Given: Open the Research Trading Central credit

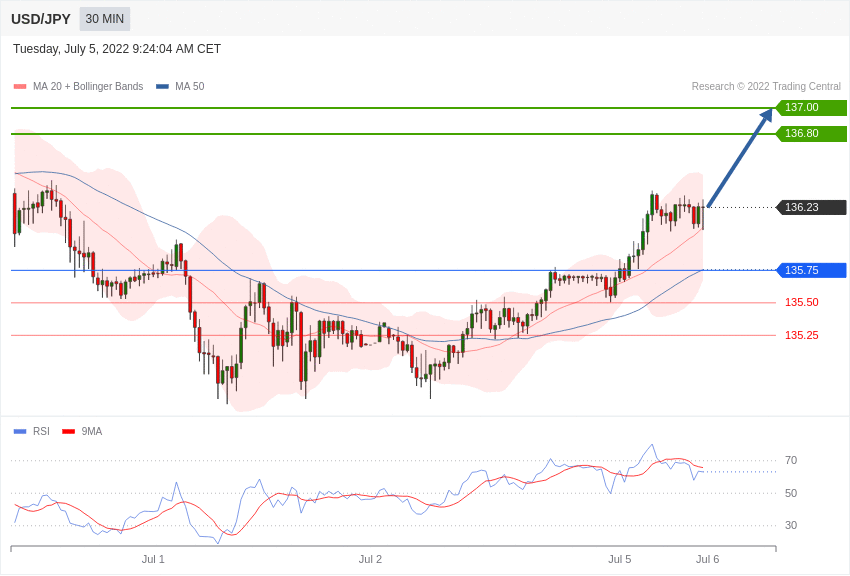Looking at the screenshot, I should [766, 87].
